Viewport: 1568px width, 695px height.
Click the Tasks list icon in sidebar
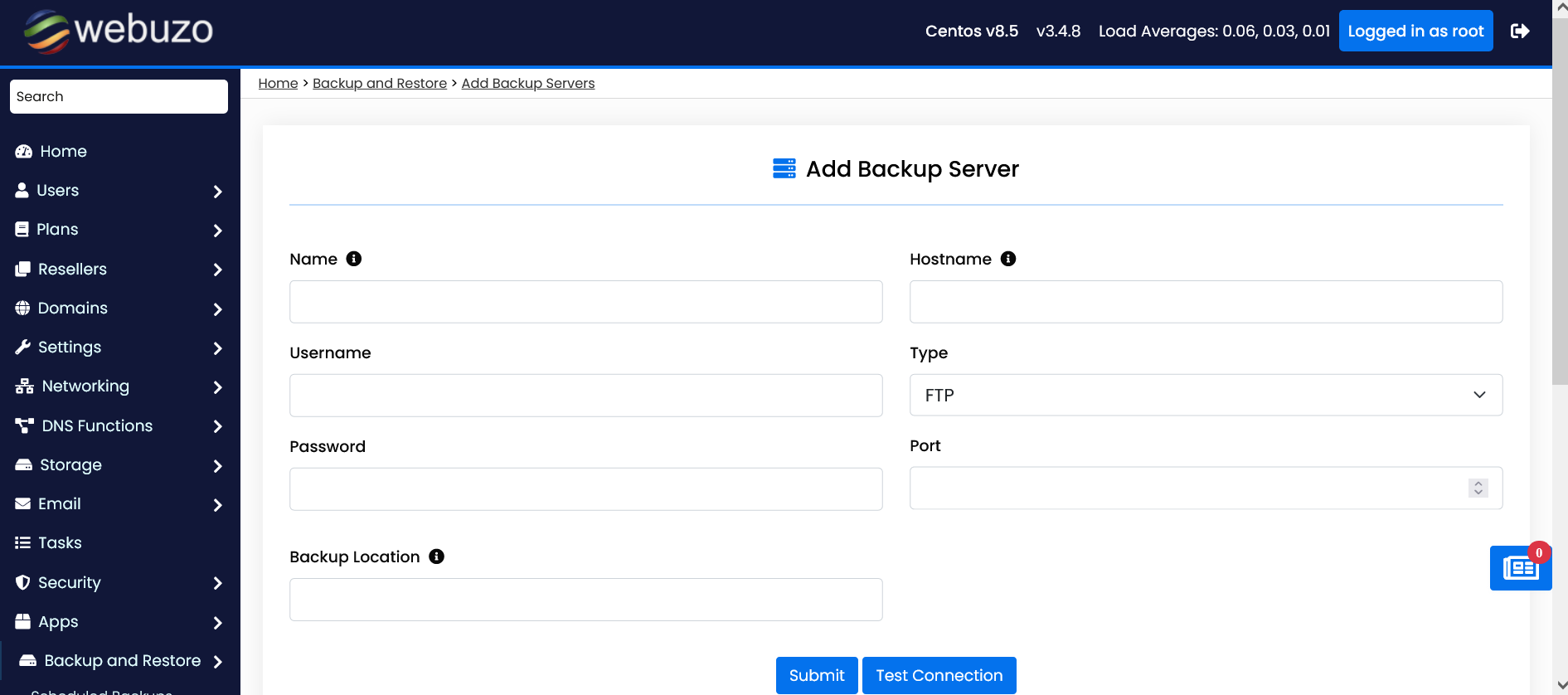pos(23,542)
